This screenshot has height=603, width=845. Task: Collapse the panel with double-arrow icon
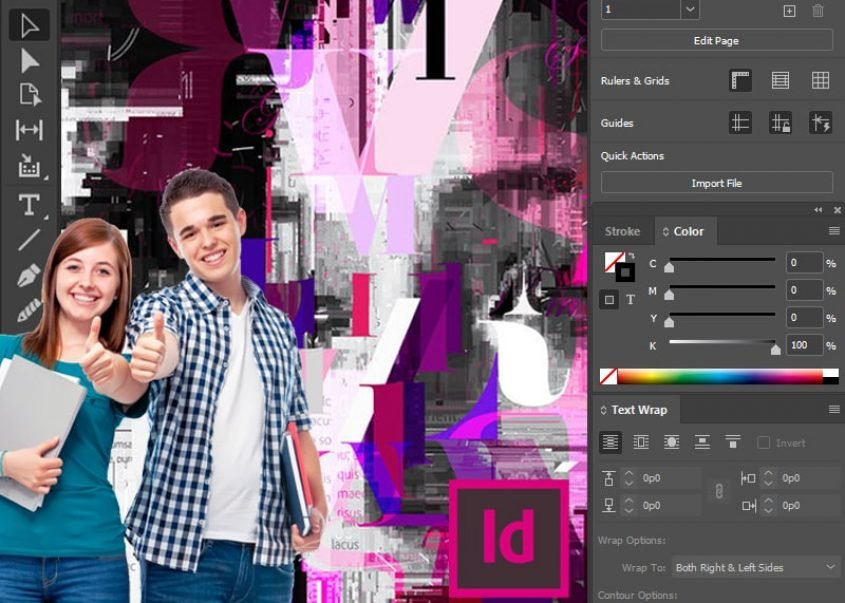(x=818, y=210)
